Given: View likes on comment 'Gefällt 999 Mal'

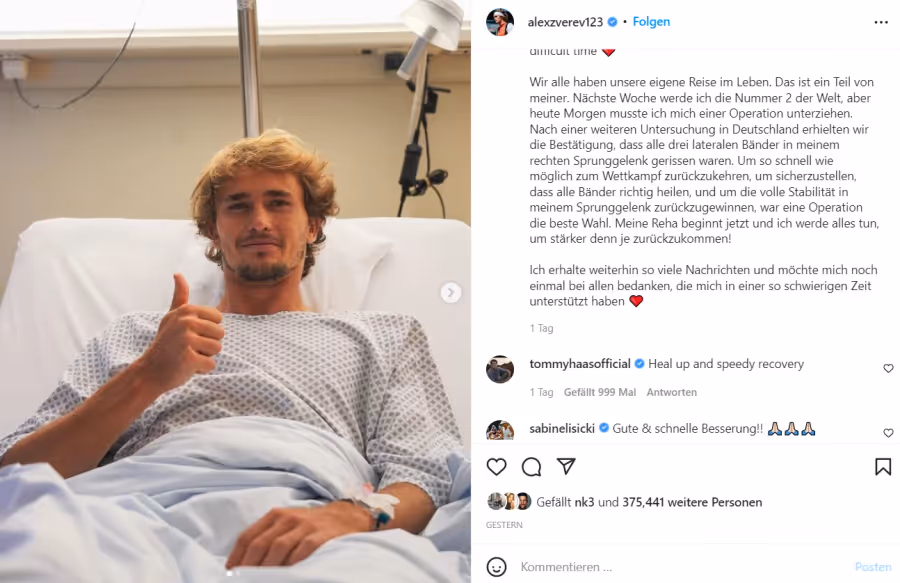Looking at the screenshot, I should (600, 392).
